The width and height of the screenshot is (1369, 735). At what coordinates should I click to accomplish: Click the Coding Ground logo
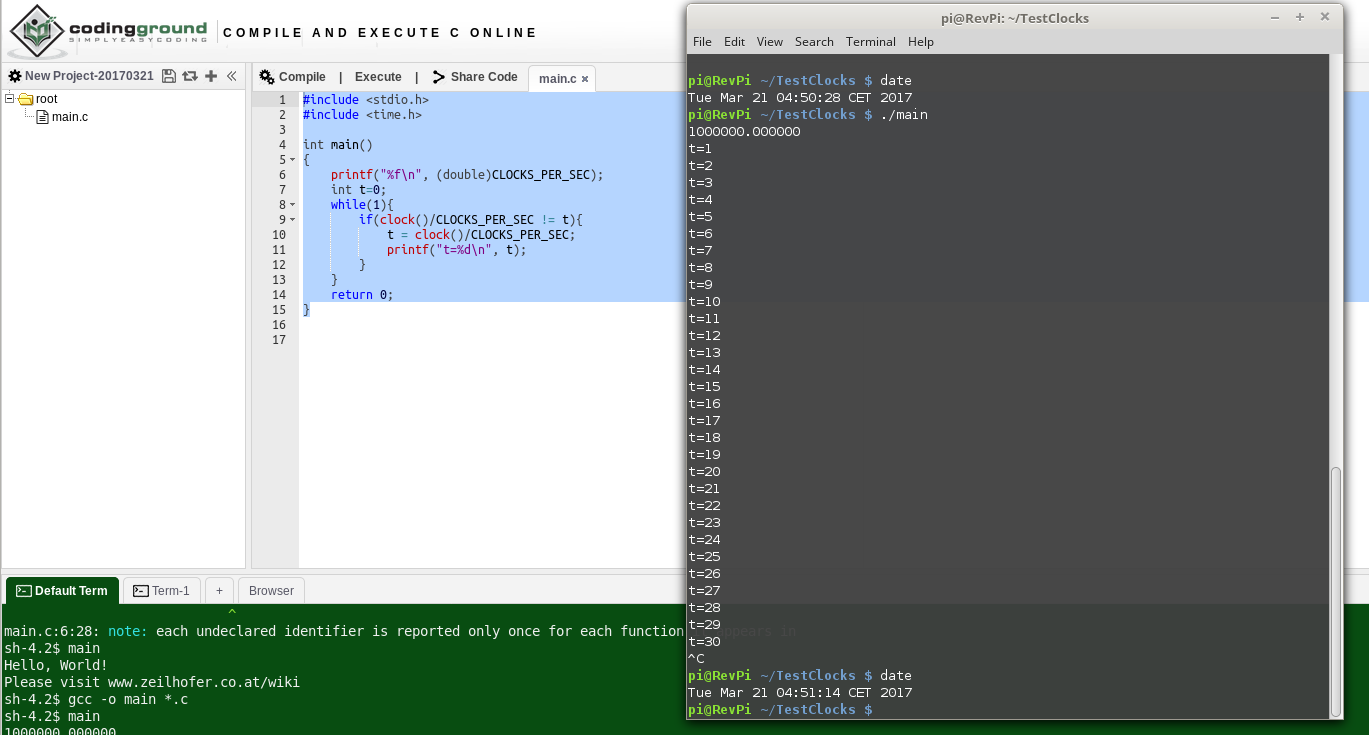(x=108, y=32)
